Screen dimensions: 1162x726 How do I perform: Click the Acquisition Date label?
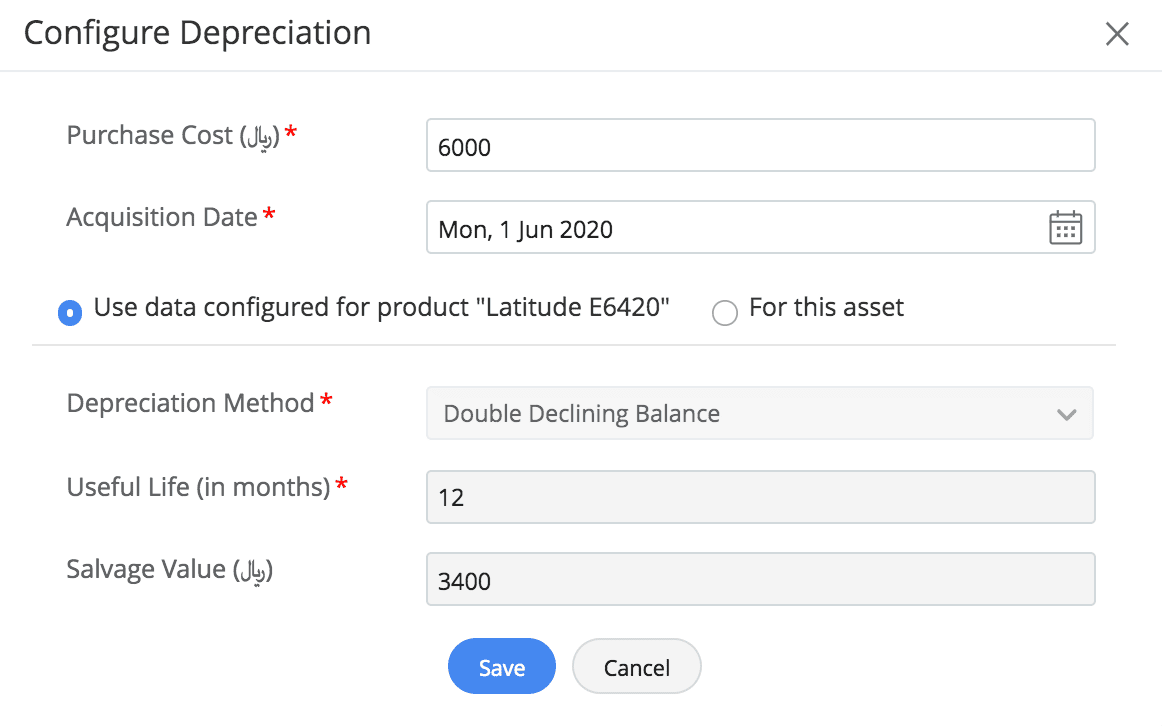pyautogui.click(x=162, y=217)
